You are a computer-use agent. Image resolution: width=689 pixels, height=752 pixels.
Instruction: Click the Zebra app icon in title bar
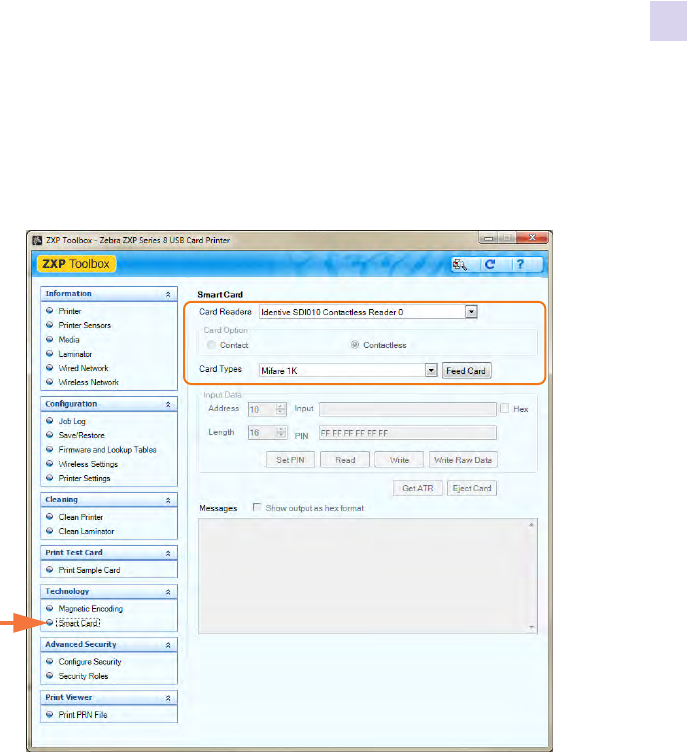tap(37, 240)
